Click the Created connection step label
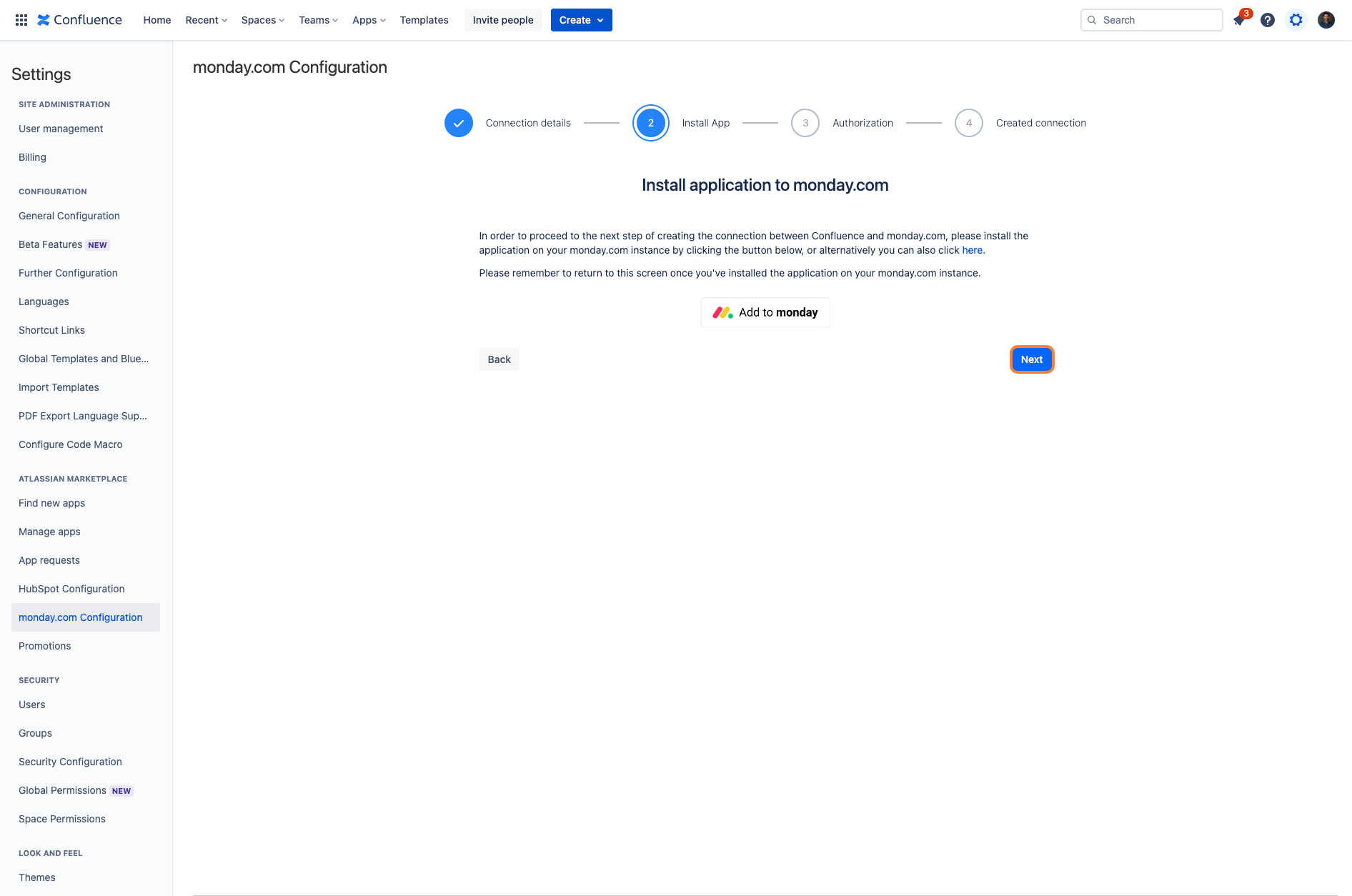The image size is (1352, 896). tap(1041, 123)
